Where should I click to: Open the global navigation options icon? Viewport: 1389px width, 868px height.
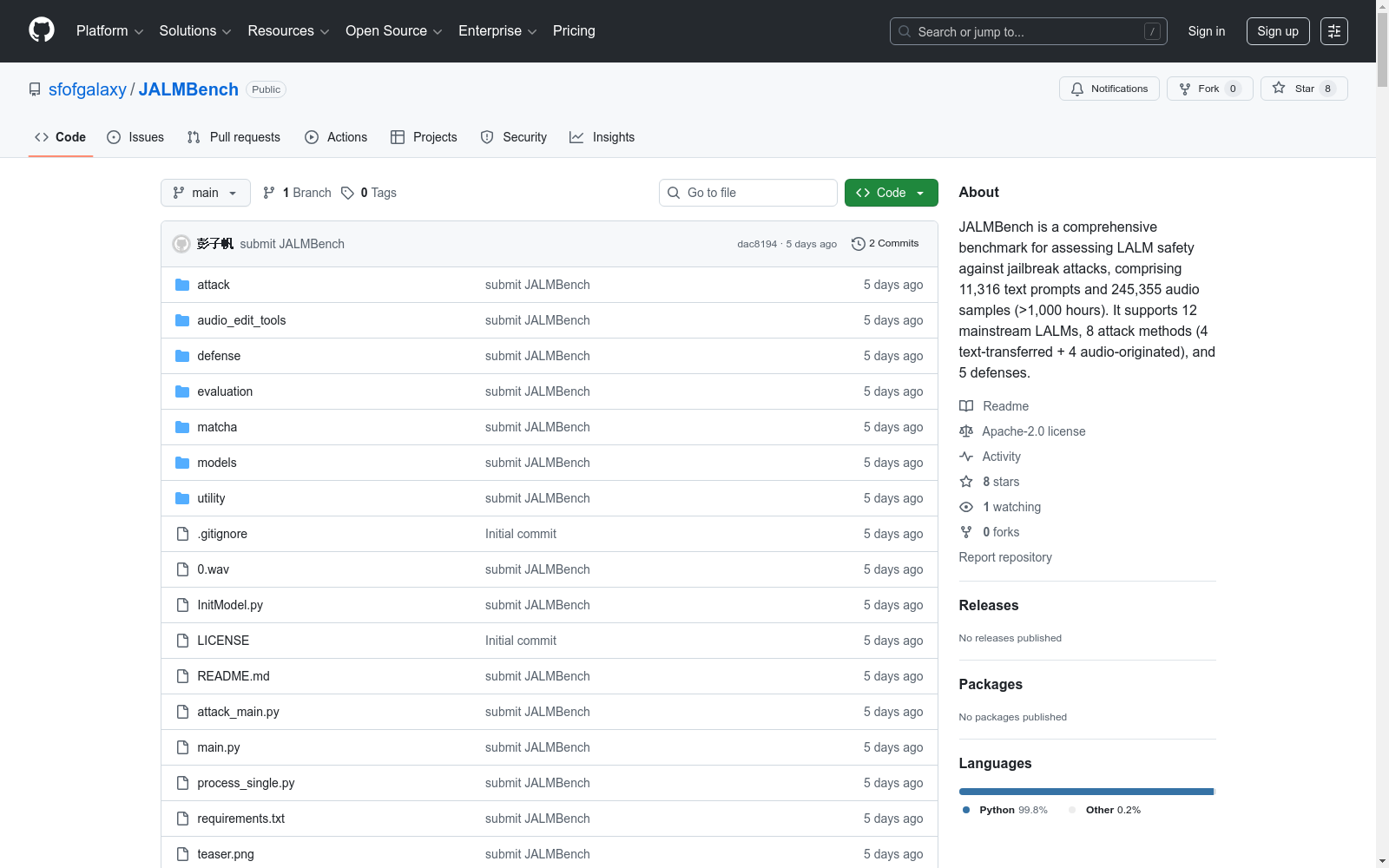(1334, 31)
